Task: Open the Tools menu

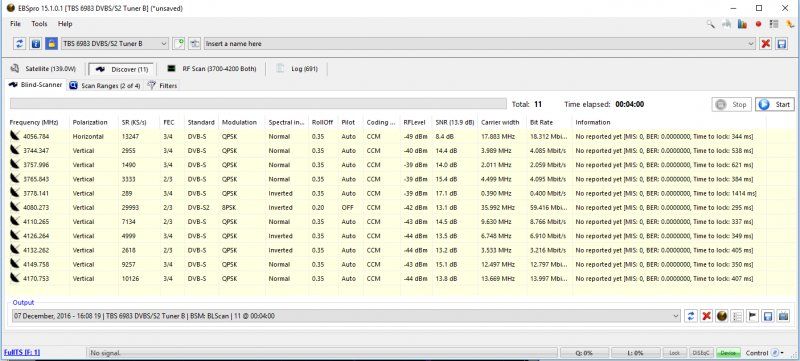Action: point(39,24)
